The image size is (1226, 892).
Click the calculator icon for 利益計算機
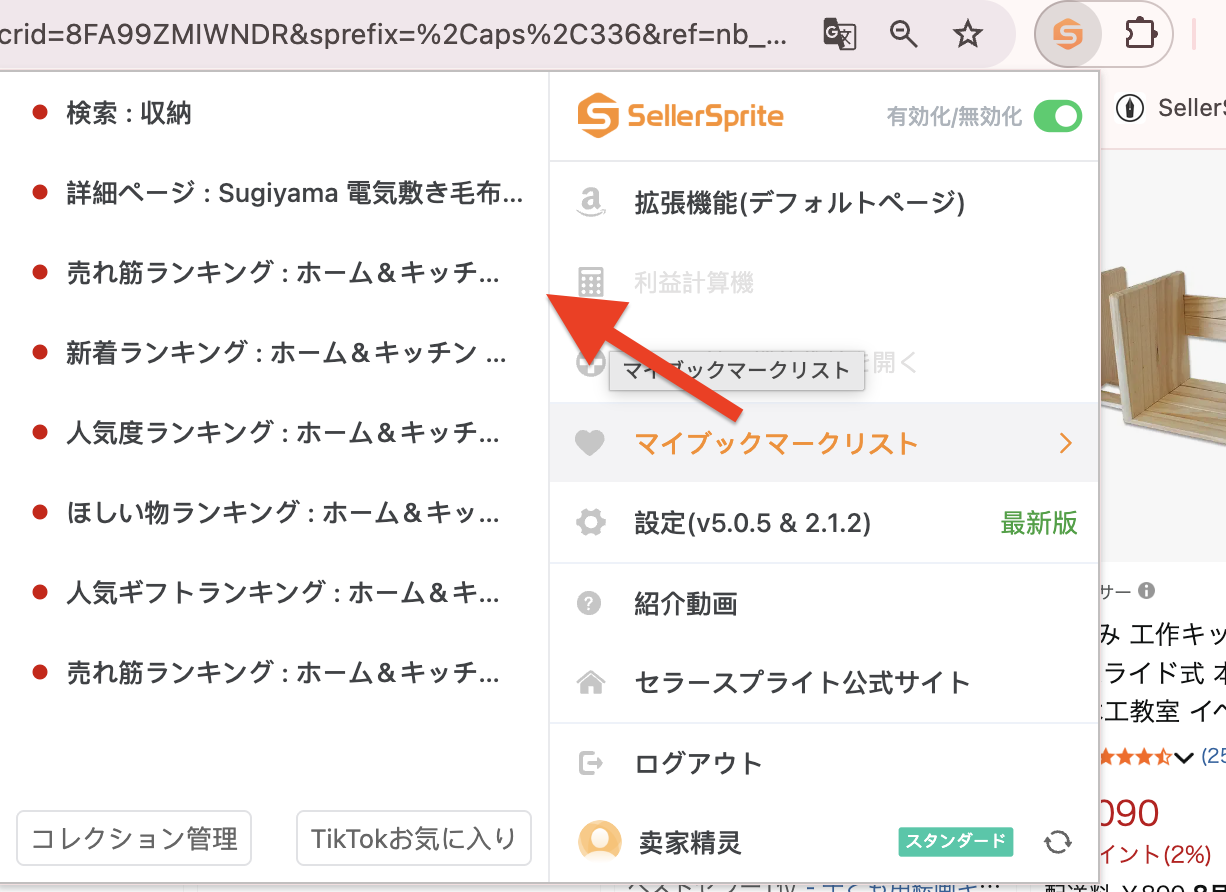point(591,283)
